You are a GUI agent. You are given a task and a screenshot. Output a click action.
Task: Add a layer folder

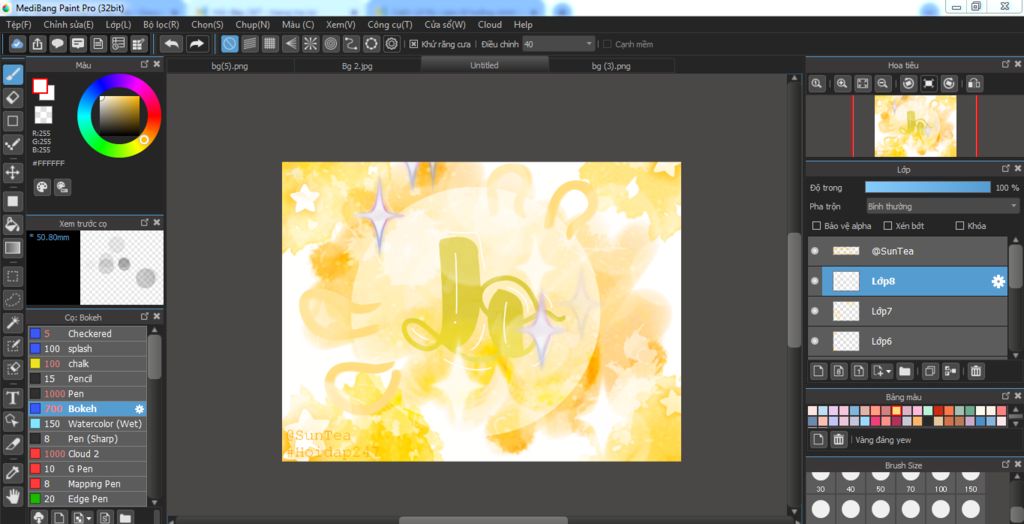coord(904,371)
